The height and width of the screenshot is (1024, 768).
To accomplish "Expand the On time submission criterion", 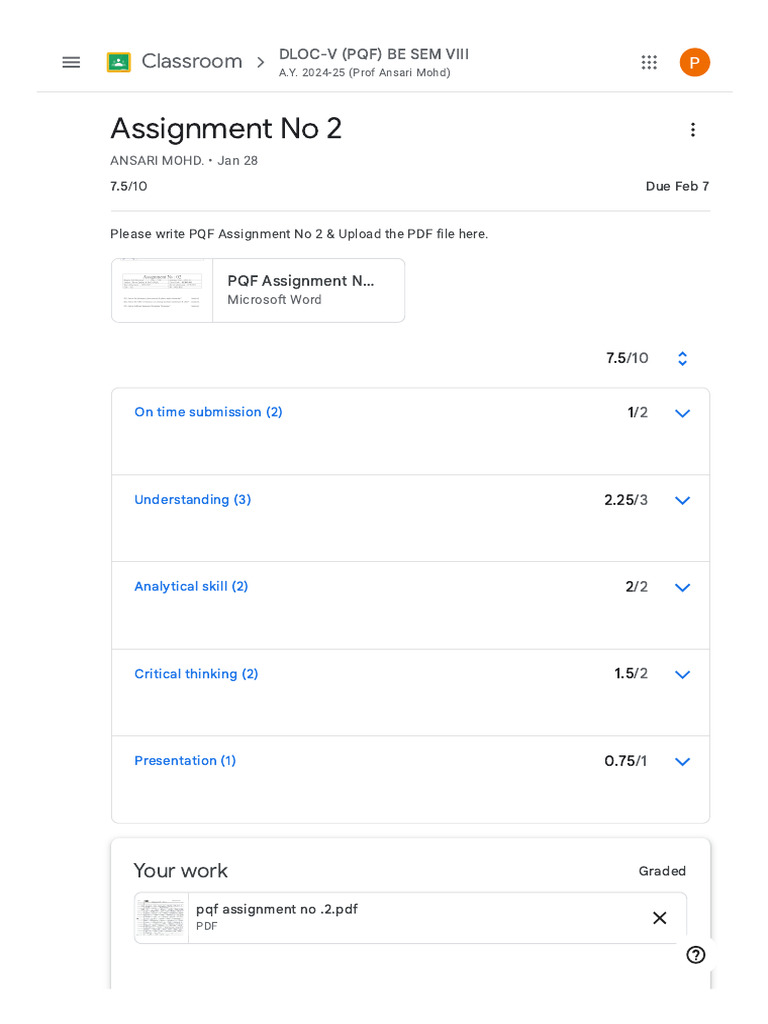I will coord(683,413).
